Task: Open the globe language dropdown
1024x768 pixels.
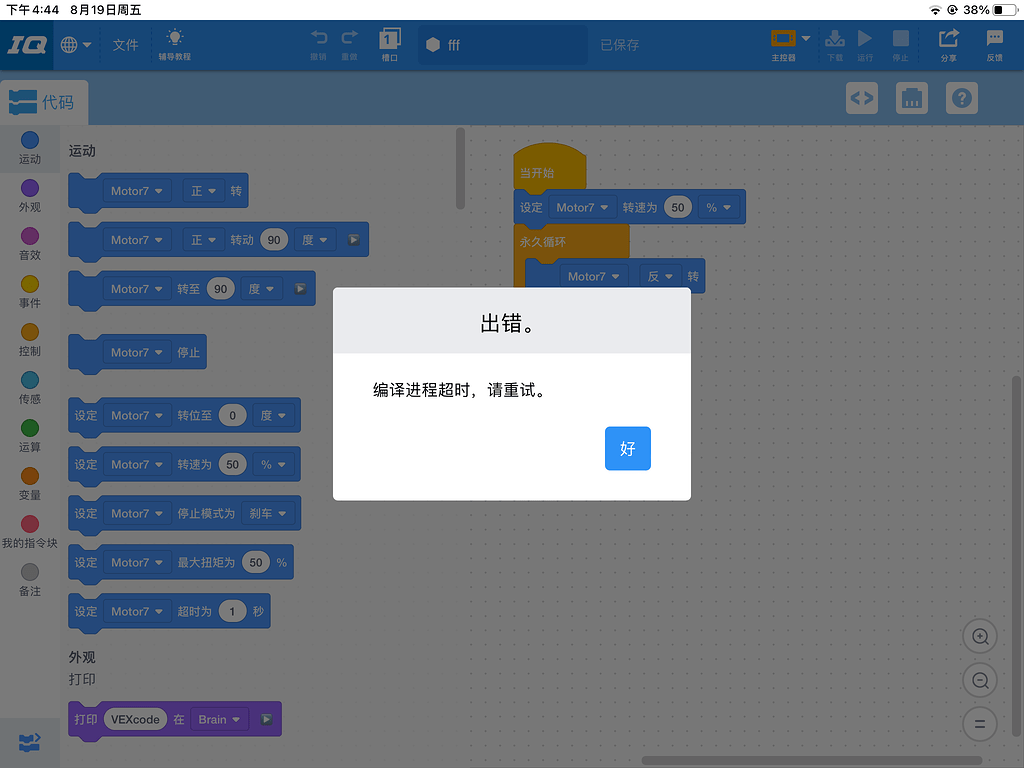Action: pyautogui.click(x=76, y=45)
